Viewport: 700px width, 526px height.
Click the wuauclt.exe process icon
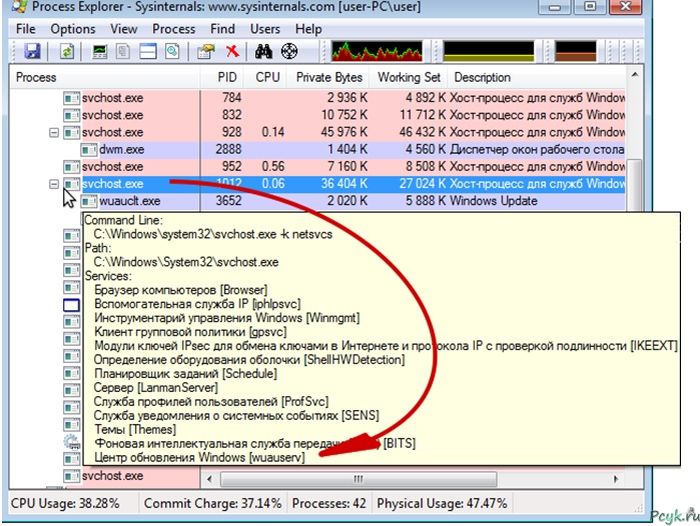coord(88,201)
